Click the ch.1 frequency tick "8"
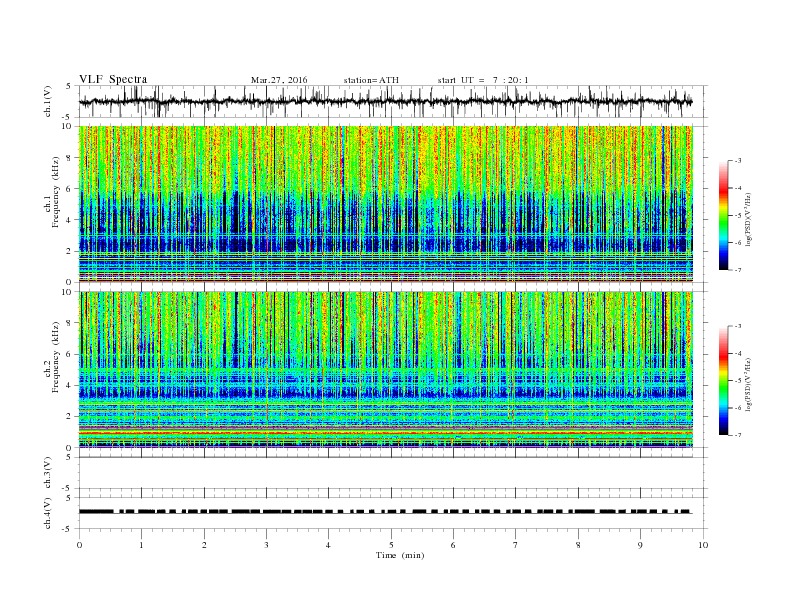The image size is (792, 612). [x=70, y=158]
